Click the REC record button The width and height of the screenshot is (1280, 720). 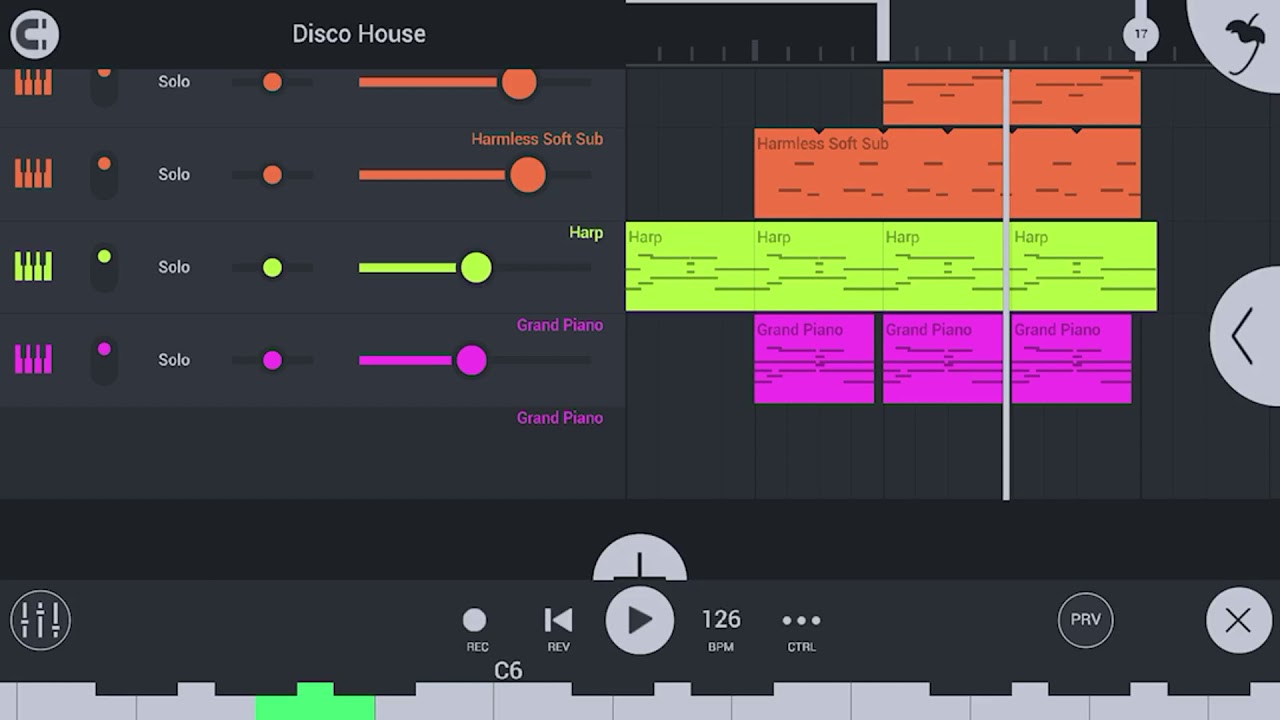click(x=476, y=630)
